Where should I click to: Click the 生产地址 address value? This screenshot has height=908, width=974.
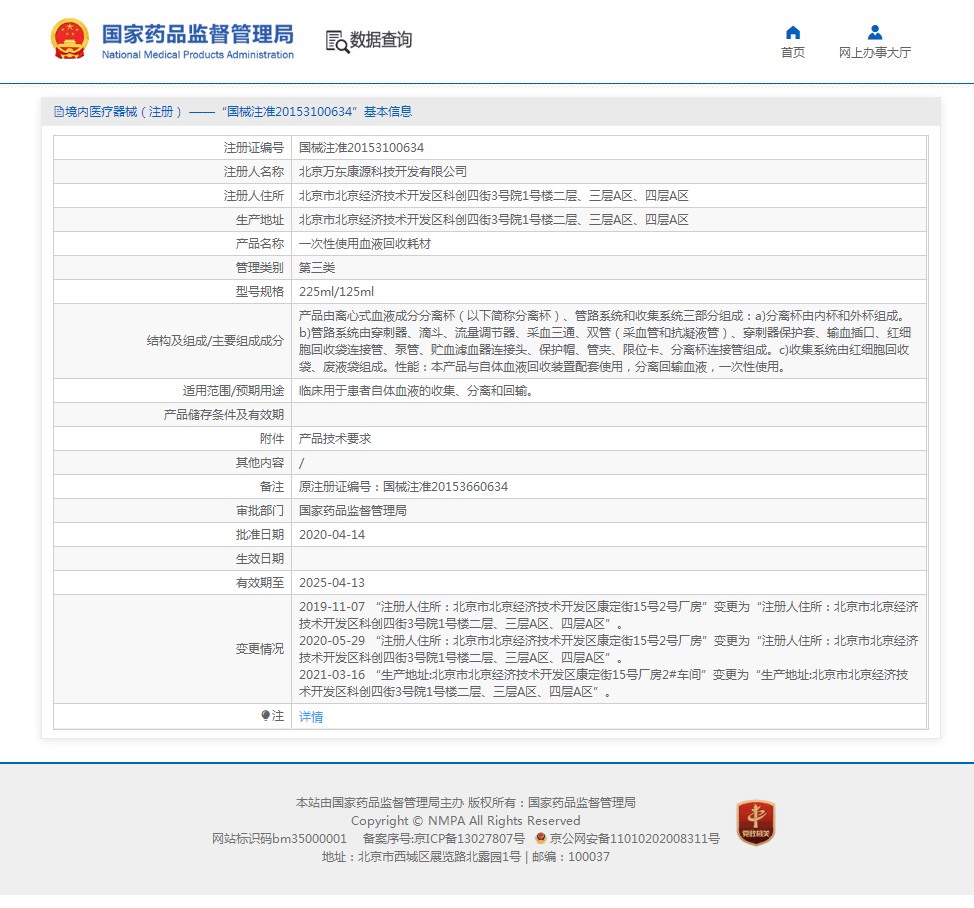(493, 220)
